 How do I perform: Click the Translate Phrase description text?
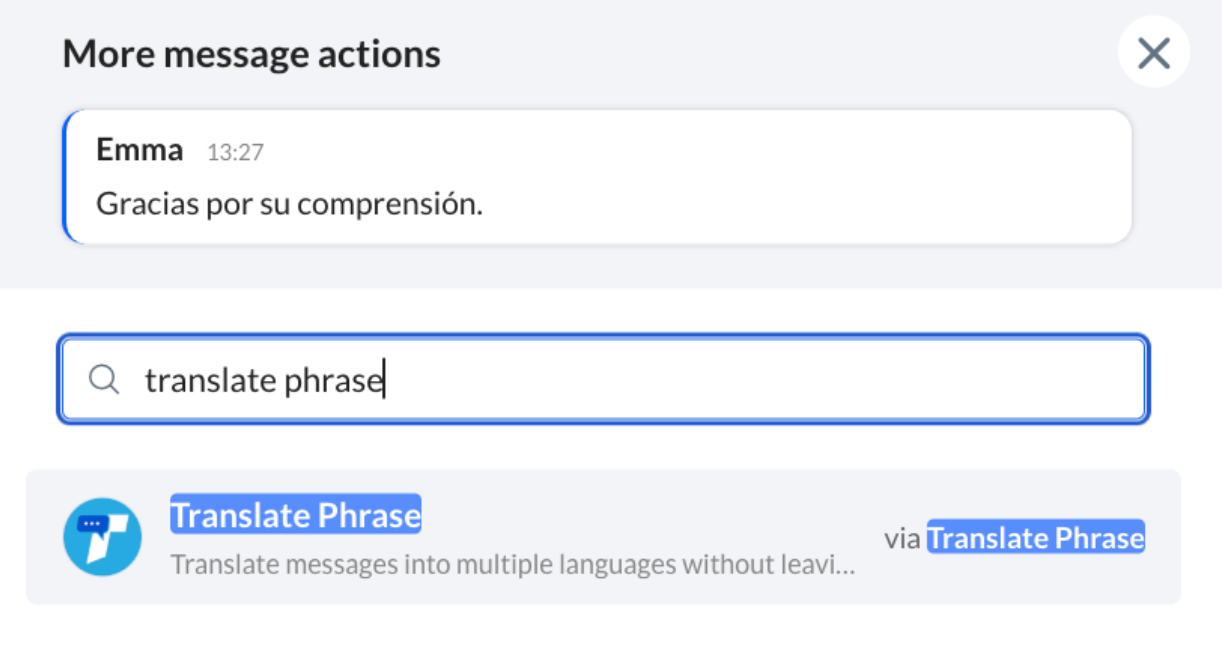pos(513,565)
